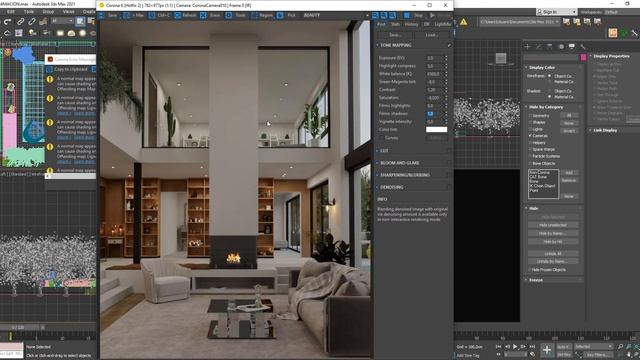Viewport: 640px width, 360px height.
Task: Click the Go to Start playback button
Action: point(498,346)
